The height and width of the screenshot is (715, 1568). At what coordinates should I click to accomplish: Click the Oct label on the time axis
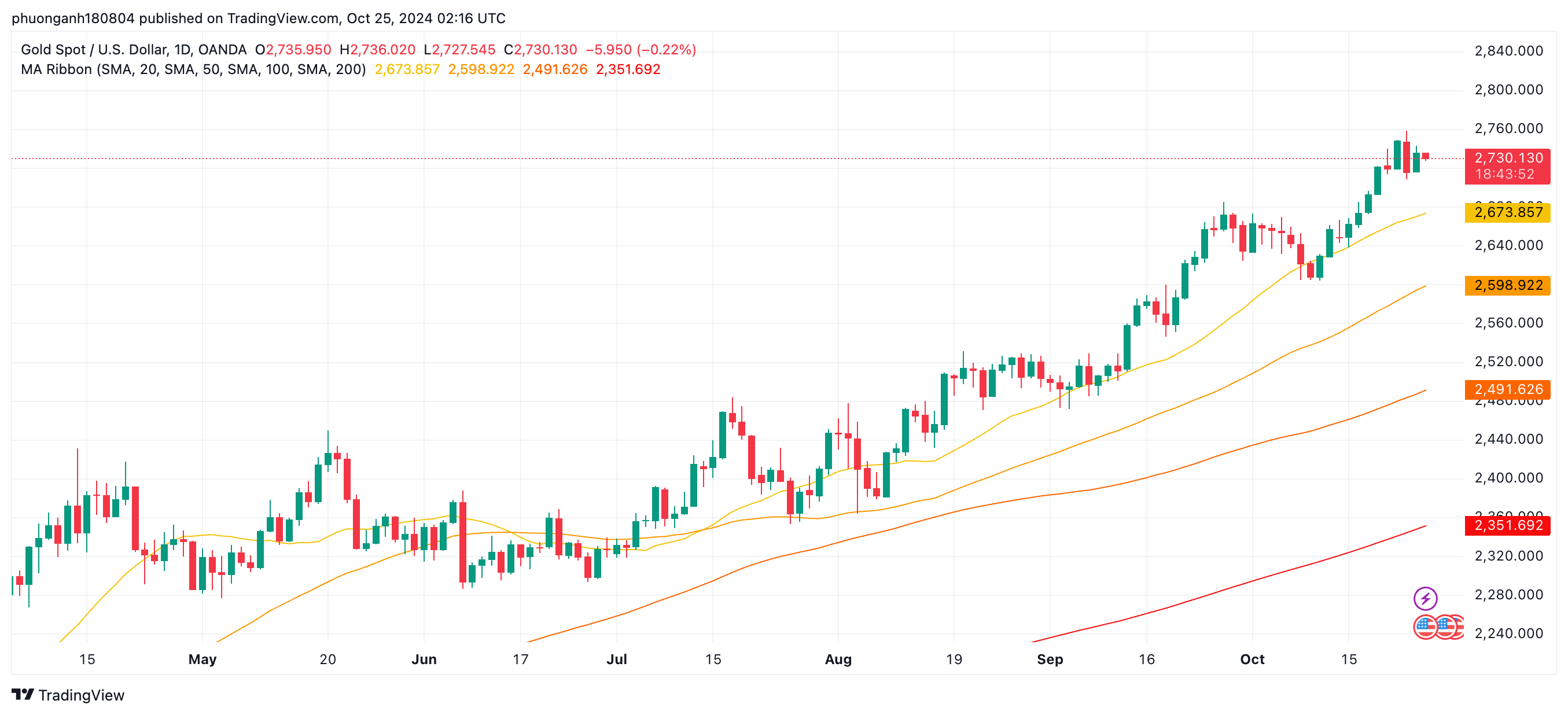click(1252, 659)
